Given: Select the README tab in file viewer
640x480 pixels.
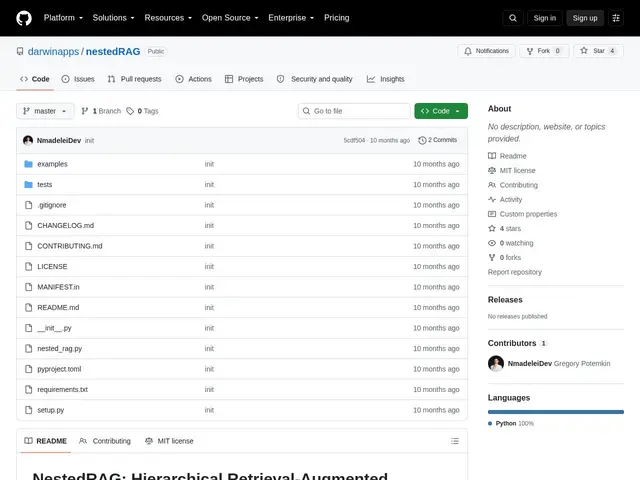Looking at the screenshot, I should [45, 441].
